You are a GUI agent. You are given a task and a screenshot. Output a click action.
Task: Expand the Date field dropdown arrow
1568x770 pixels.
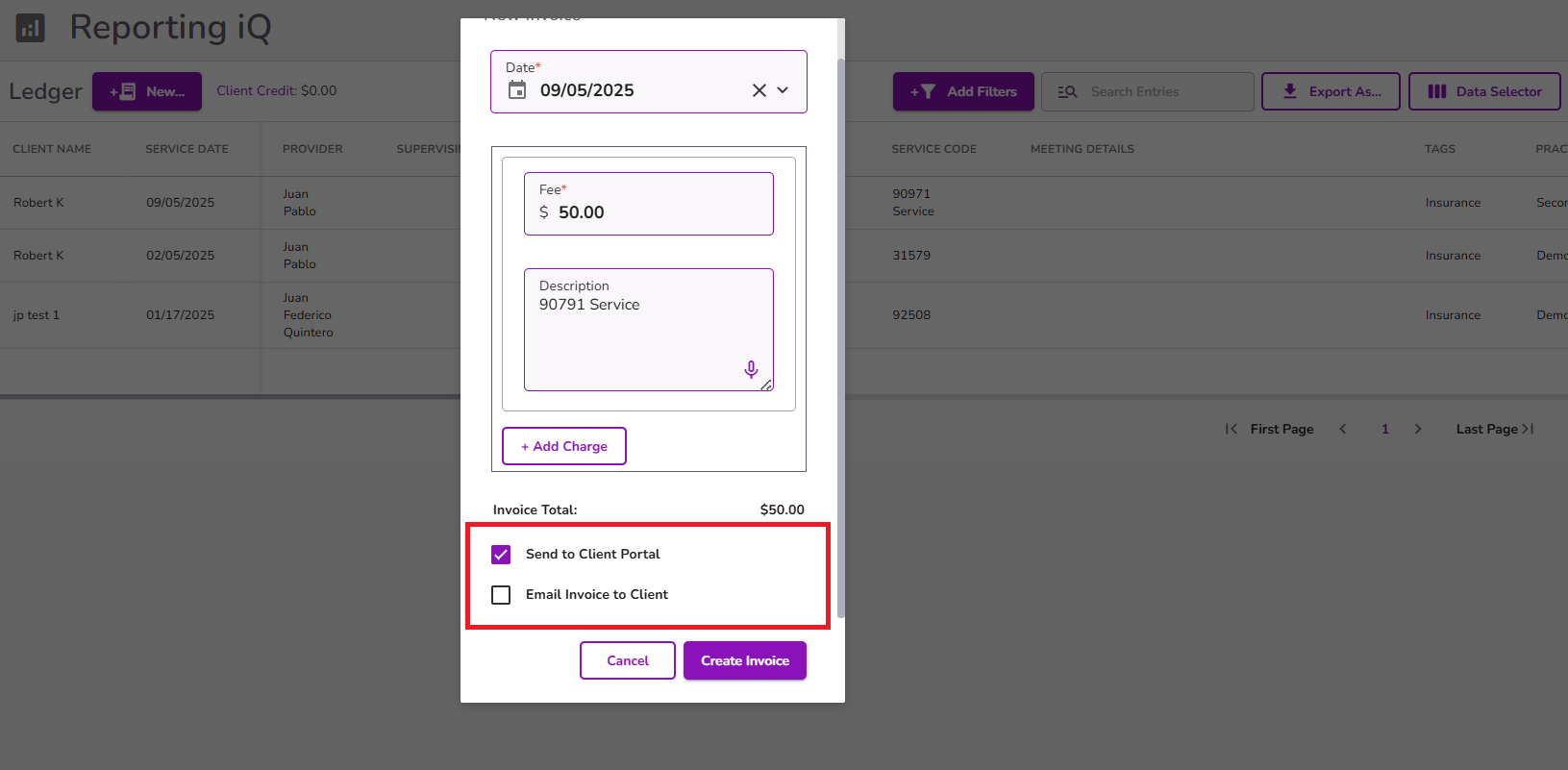(783, 90)
